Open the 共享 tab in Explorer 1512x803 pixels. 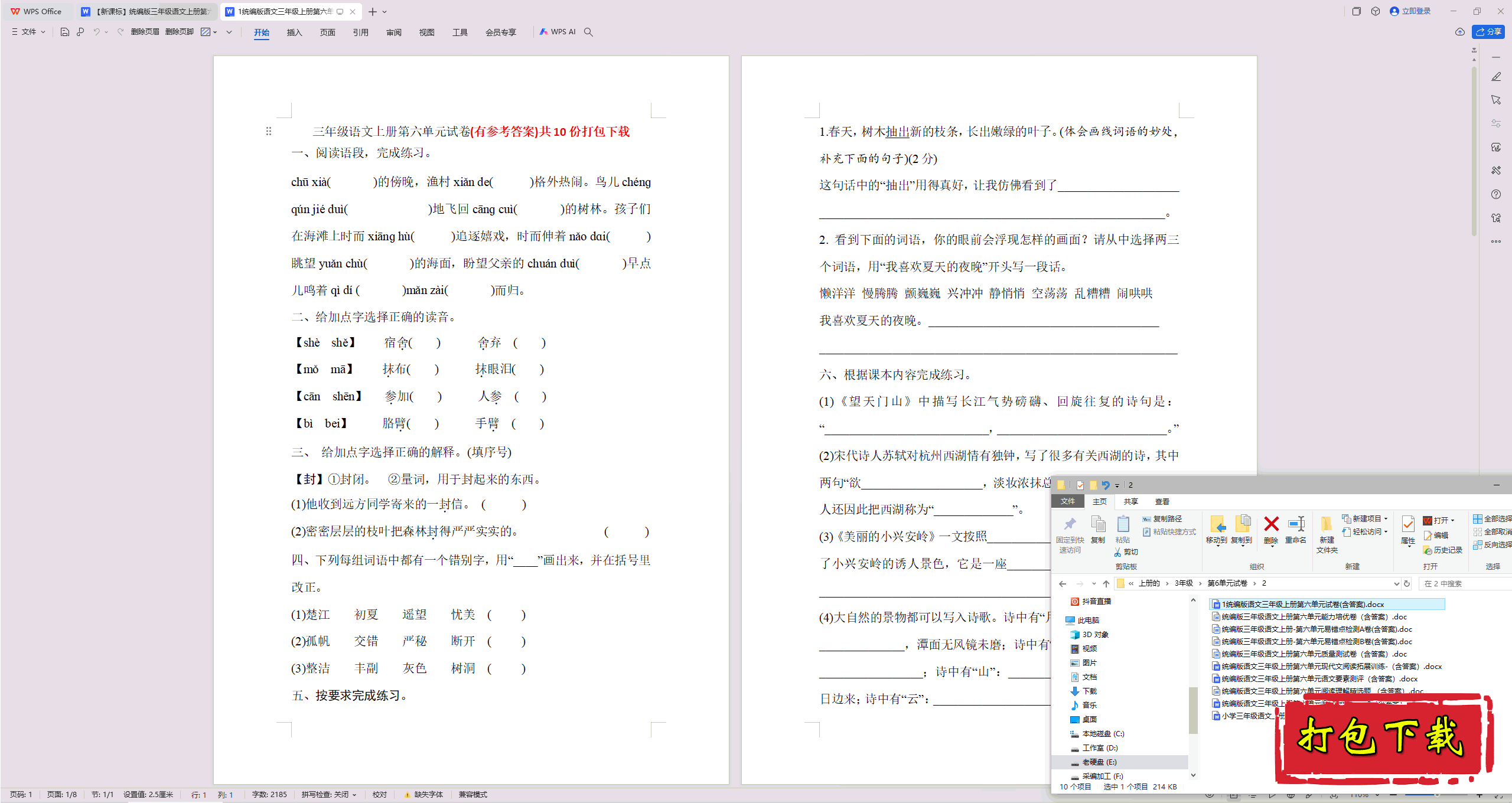coord(1130,501)
